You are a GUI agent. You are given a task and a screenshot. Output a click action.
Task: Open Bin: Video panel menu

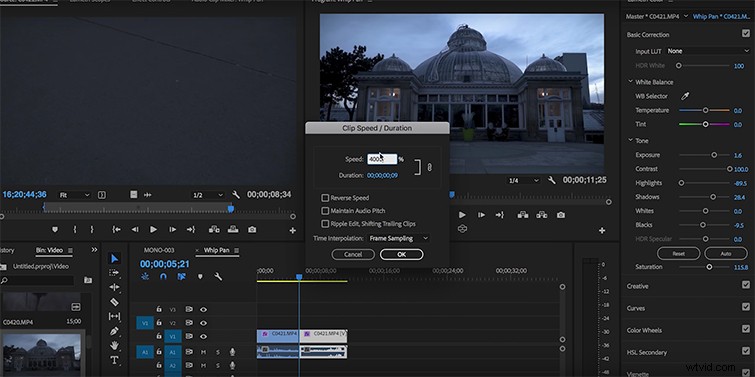70,250
